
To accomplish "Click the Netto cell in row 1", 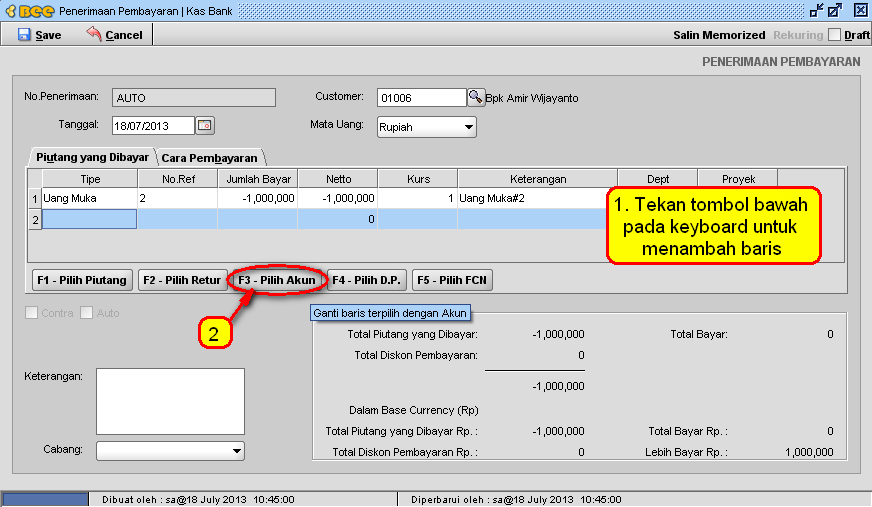I will [338, 198].
